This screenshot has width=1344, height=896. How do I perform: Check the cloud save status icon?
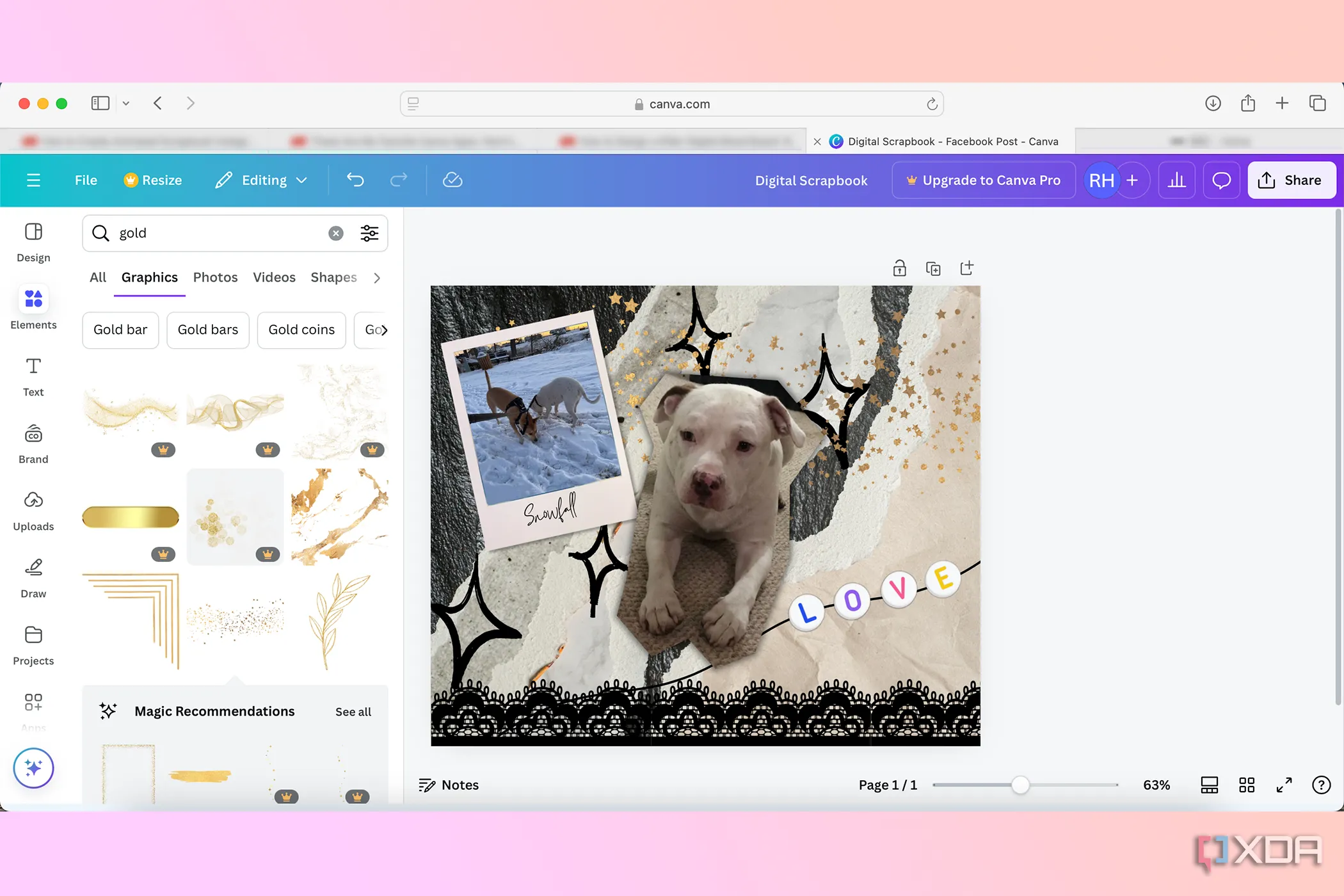(x=452, y=180)
